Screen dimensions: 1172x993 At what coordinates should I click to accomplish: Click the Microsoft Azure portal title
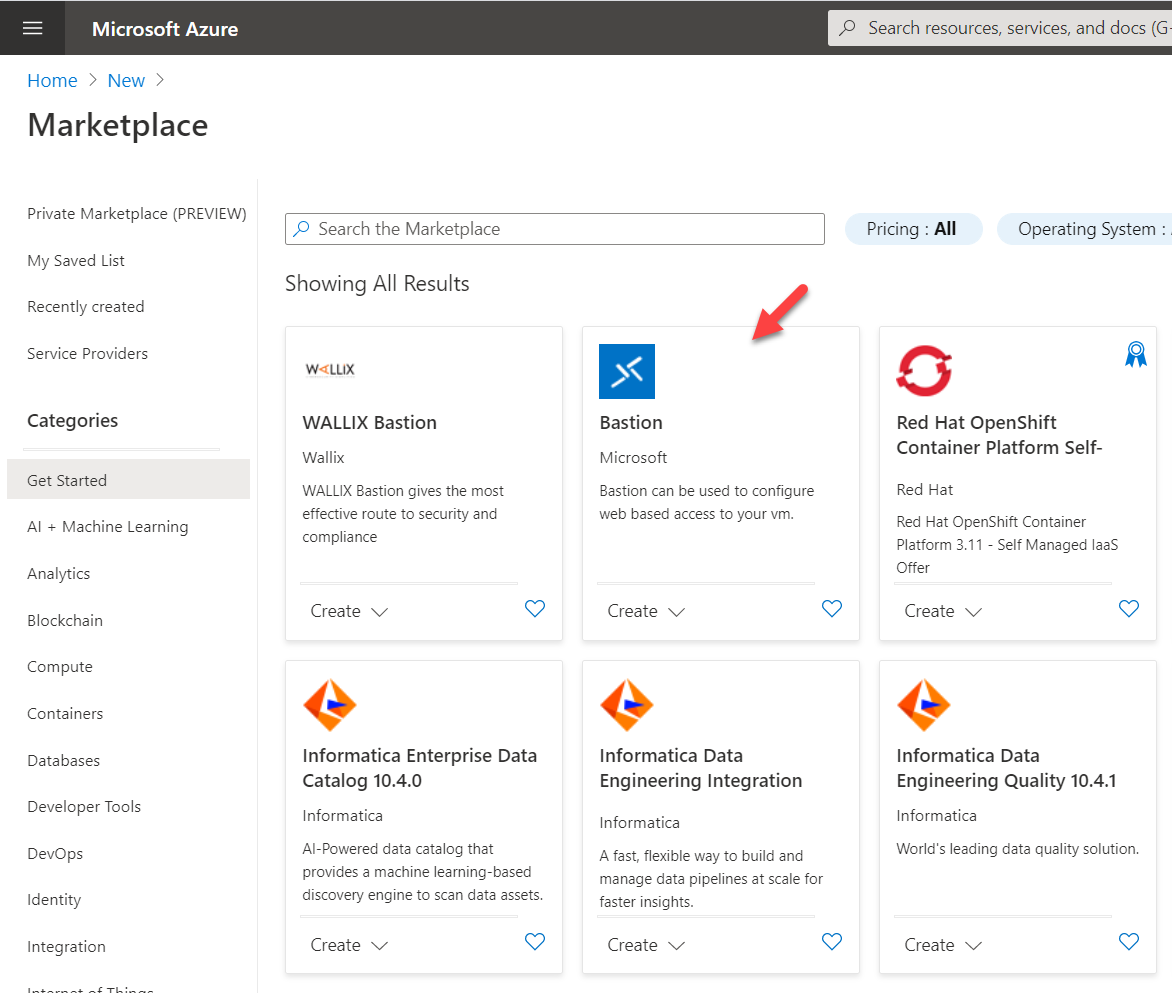[x=165, y=28]
